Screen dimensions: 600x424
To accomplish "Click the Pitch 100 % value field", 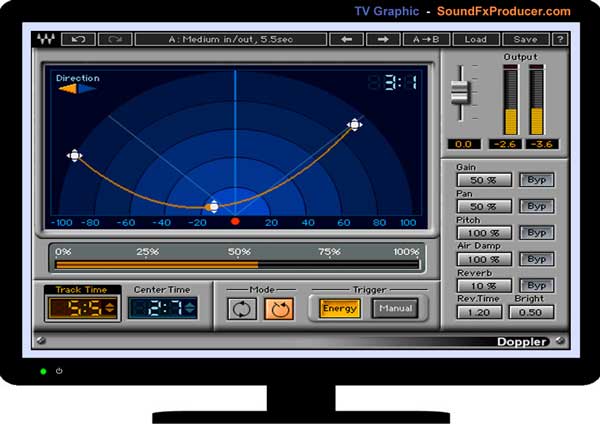I will click(x=484, y=233).
